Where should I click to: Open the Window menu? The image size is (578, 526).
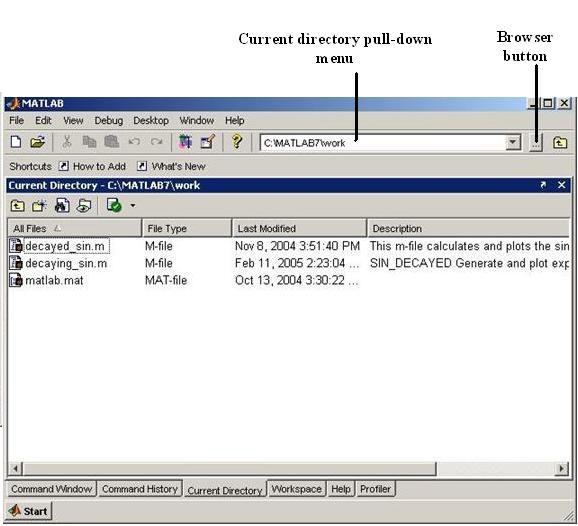196,121
